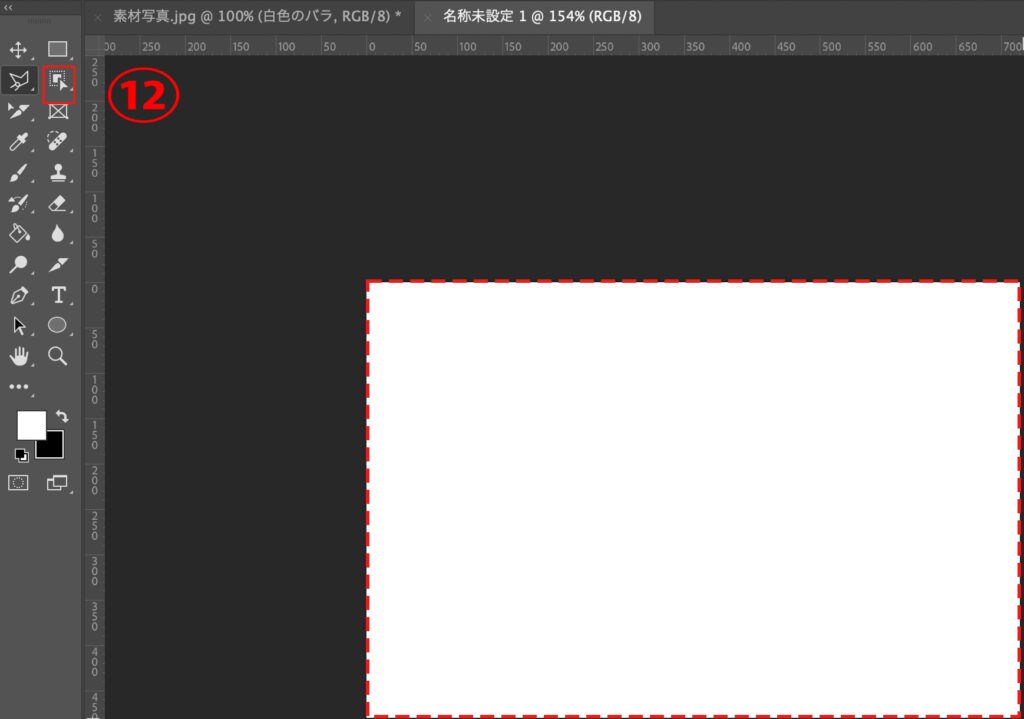The image size is (1024, 719).
Task: Select the Frame tool
Action: pyautogui.click(x=58, y=112)
